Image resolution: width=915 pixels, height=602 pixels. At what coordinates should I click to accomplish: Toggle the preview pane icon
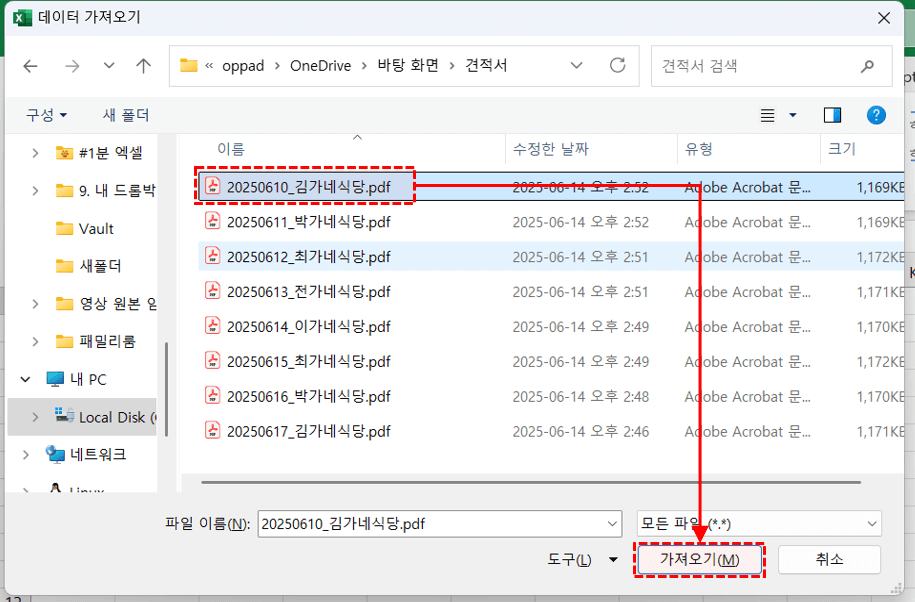(831, 115)
